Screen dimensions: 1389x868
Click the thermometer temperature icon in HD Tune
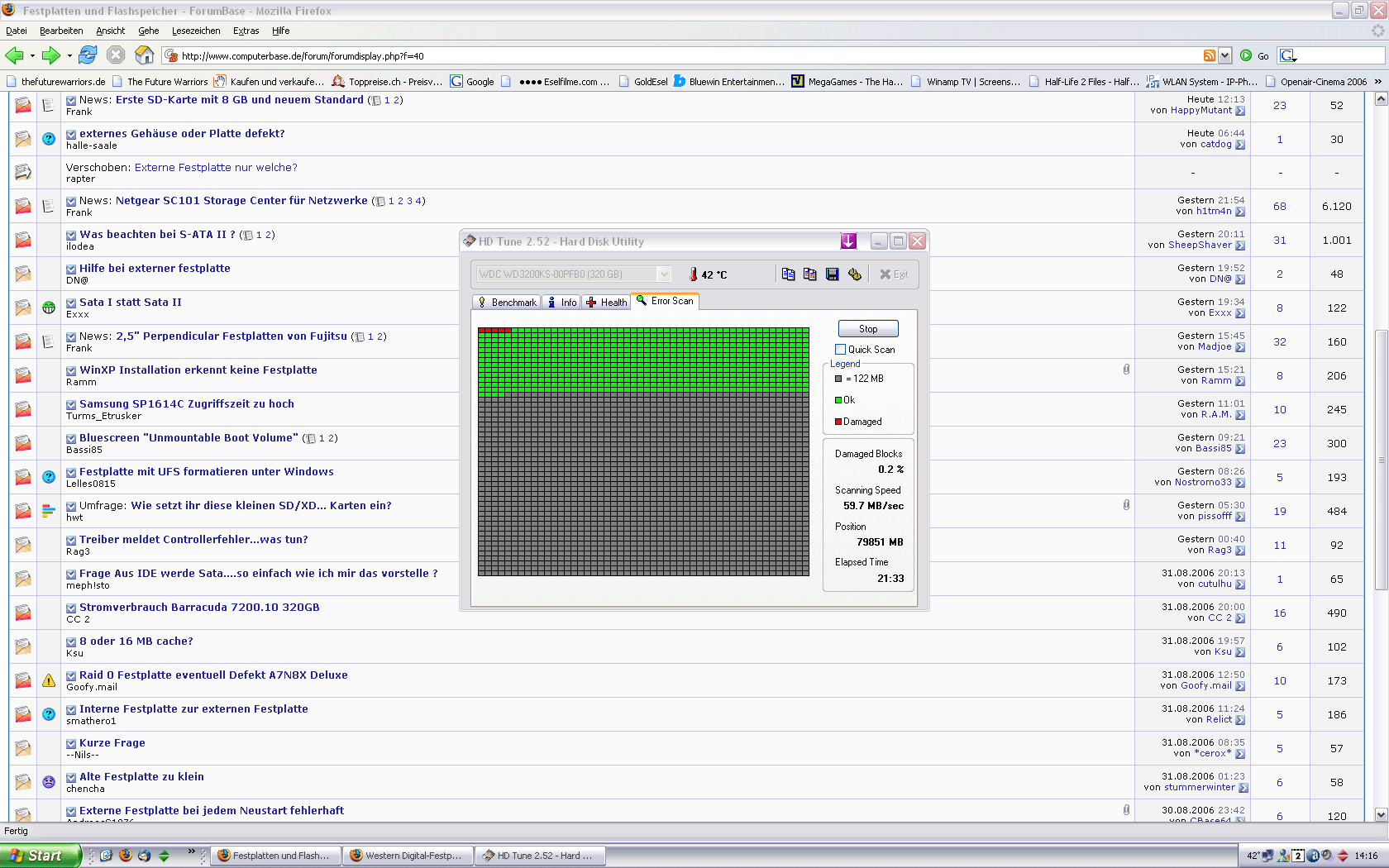693,274
